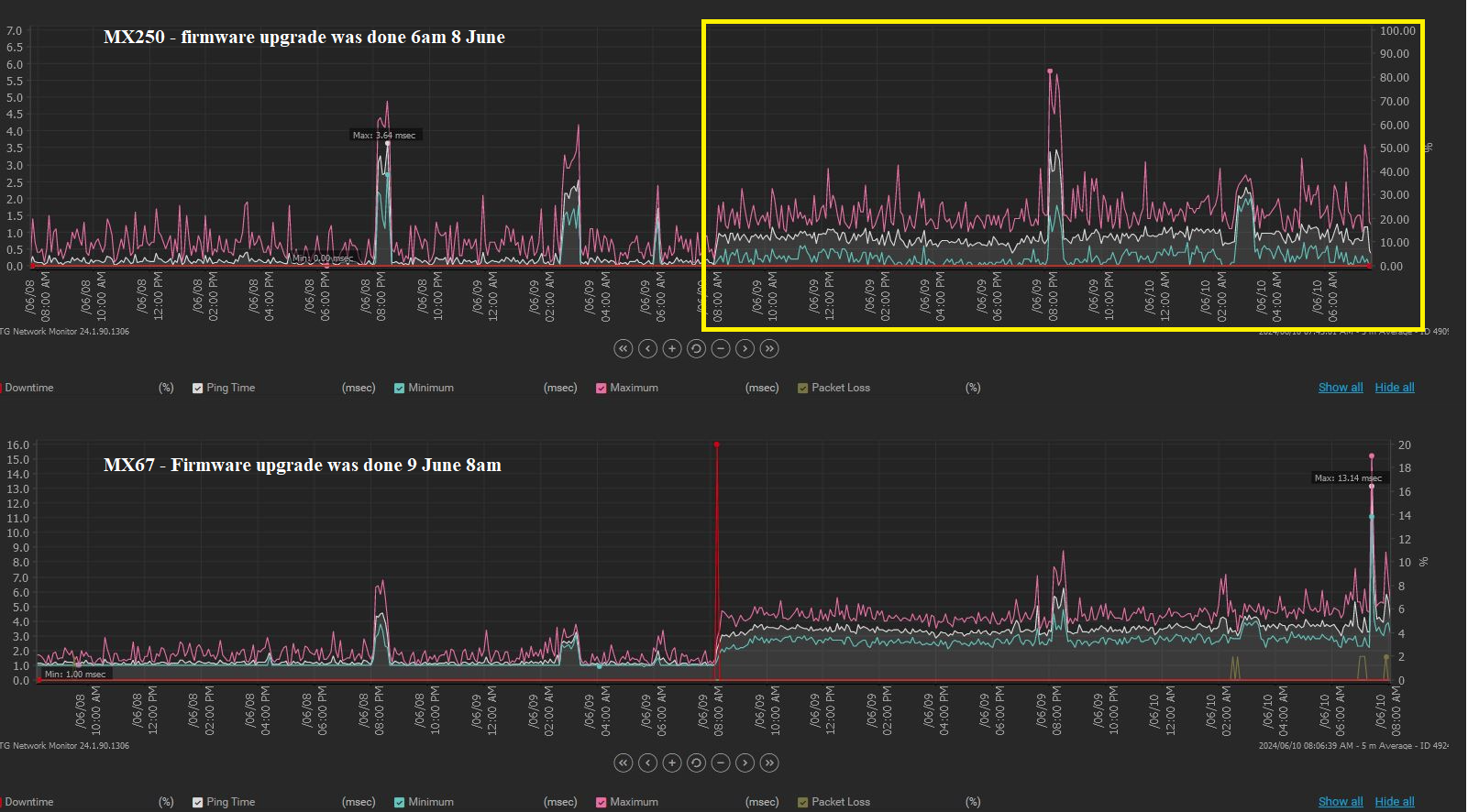Viewport: 1468px width, 812px height.
Task: Reset the MX67 graph view
Action: pos(696,763)
